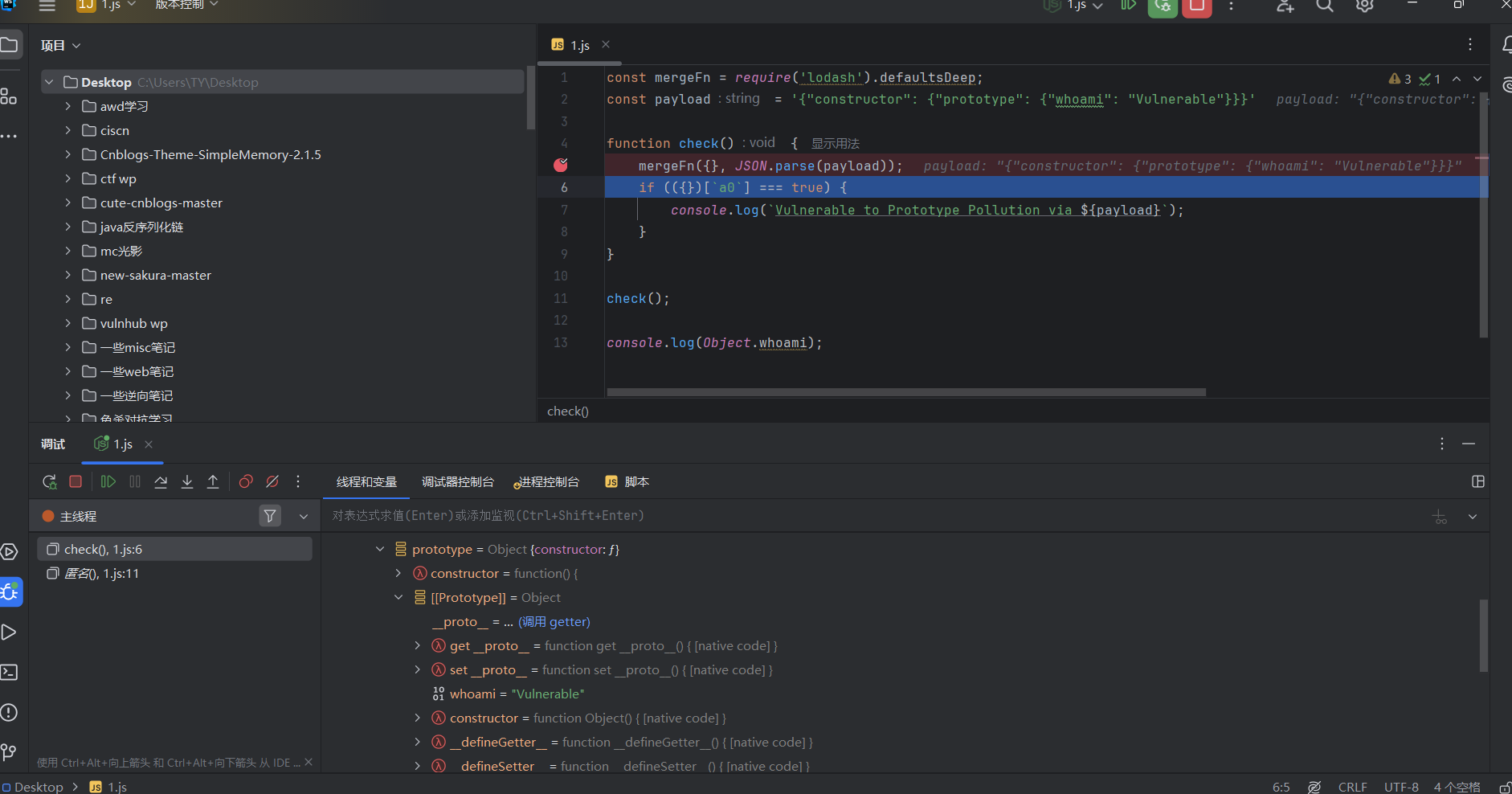Open Search Everywhere magnifier icon
This screenshot has height=794, width=1512.
coord(1325,6)
